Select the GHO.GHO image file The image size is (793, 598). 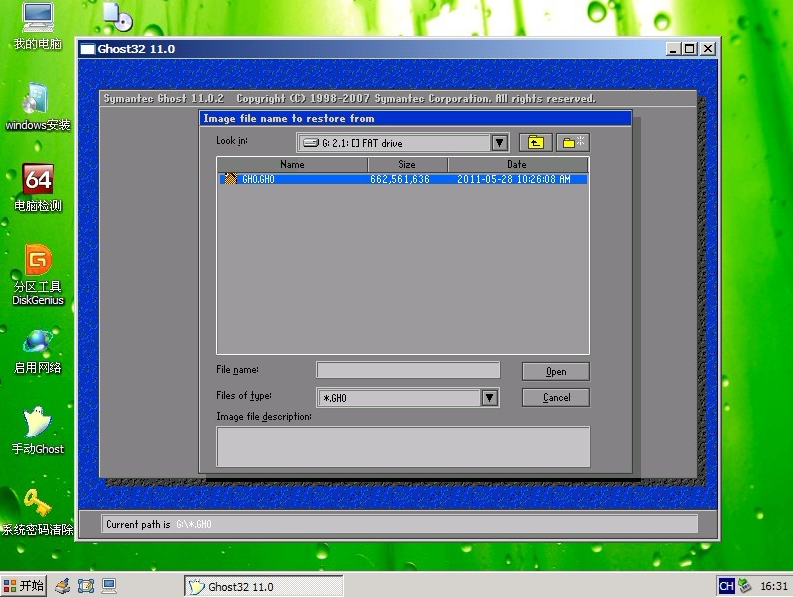coord(403,179)
